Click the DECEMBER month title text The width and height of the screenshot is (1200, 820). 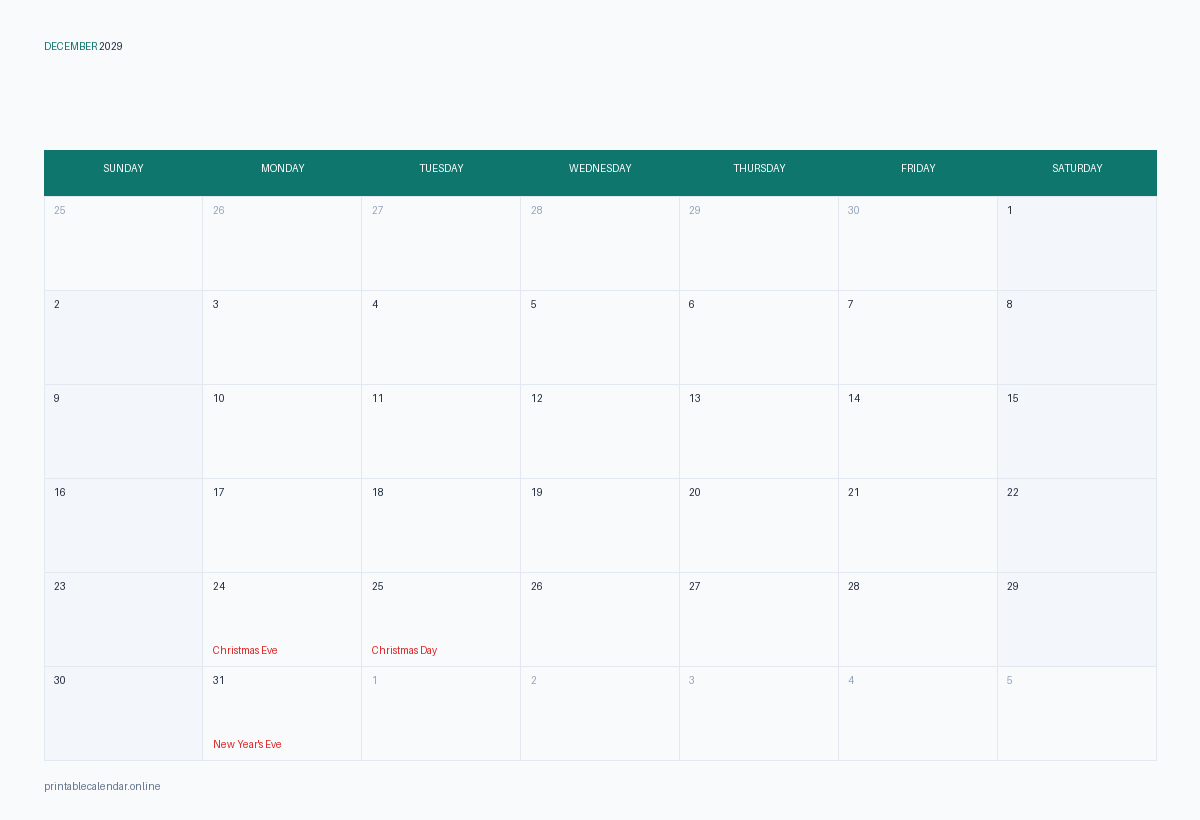pyautogui.click(x=71, y=46)
